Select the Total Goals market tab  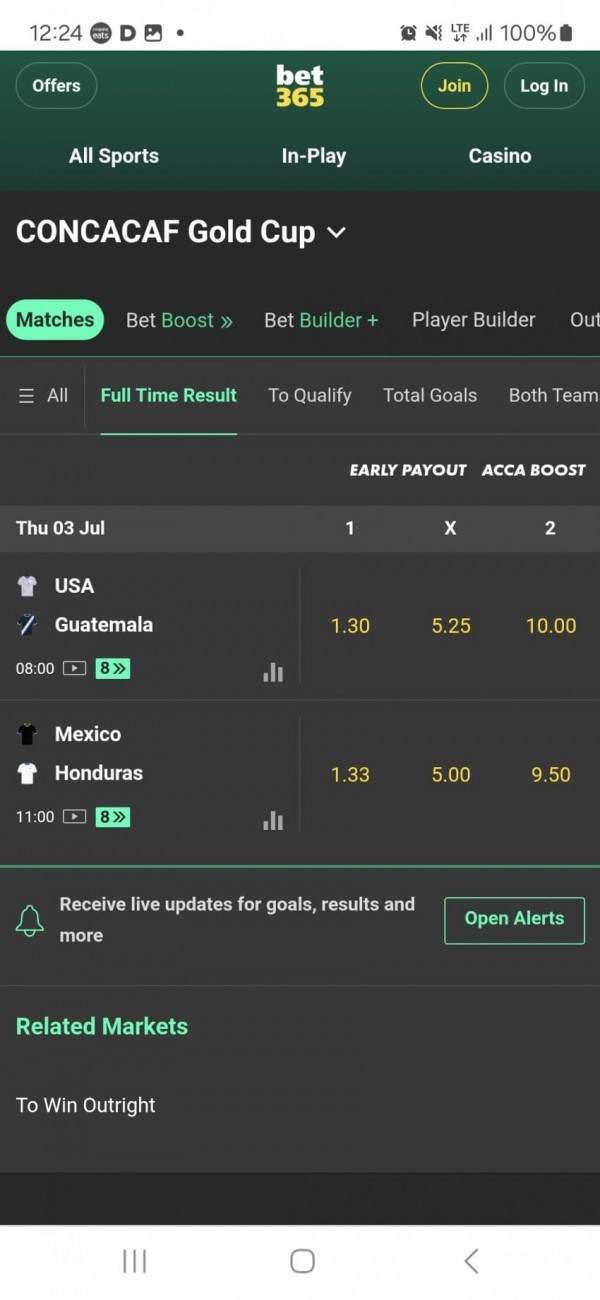click(430, 395)
